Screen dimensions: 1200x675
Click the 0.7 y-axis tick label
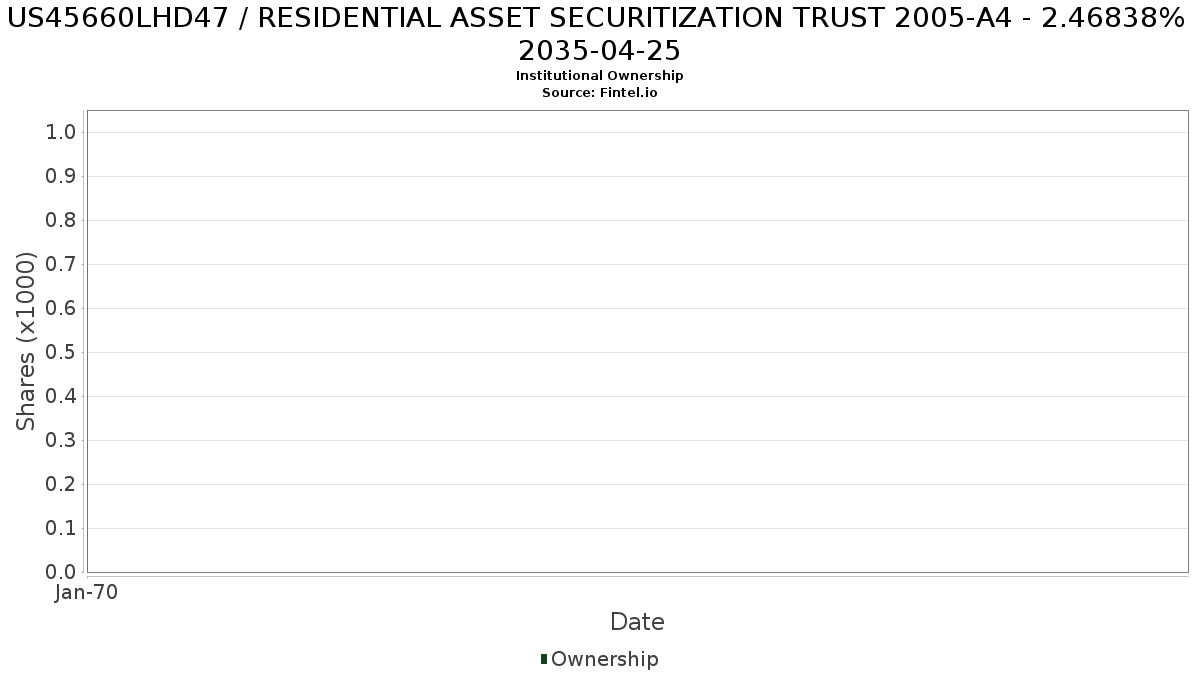61,264
